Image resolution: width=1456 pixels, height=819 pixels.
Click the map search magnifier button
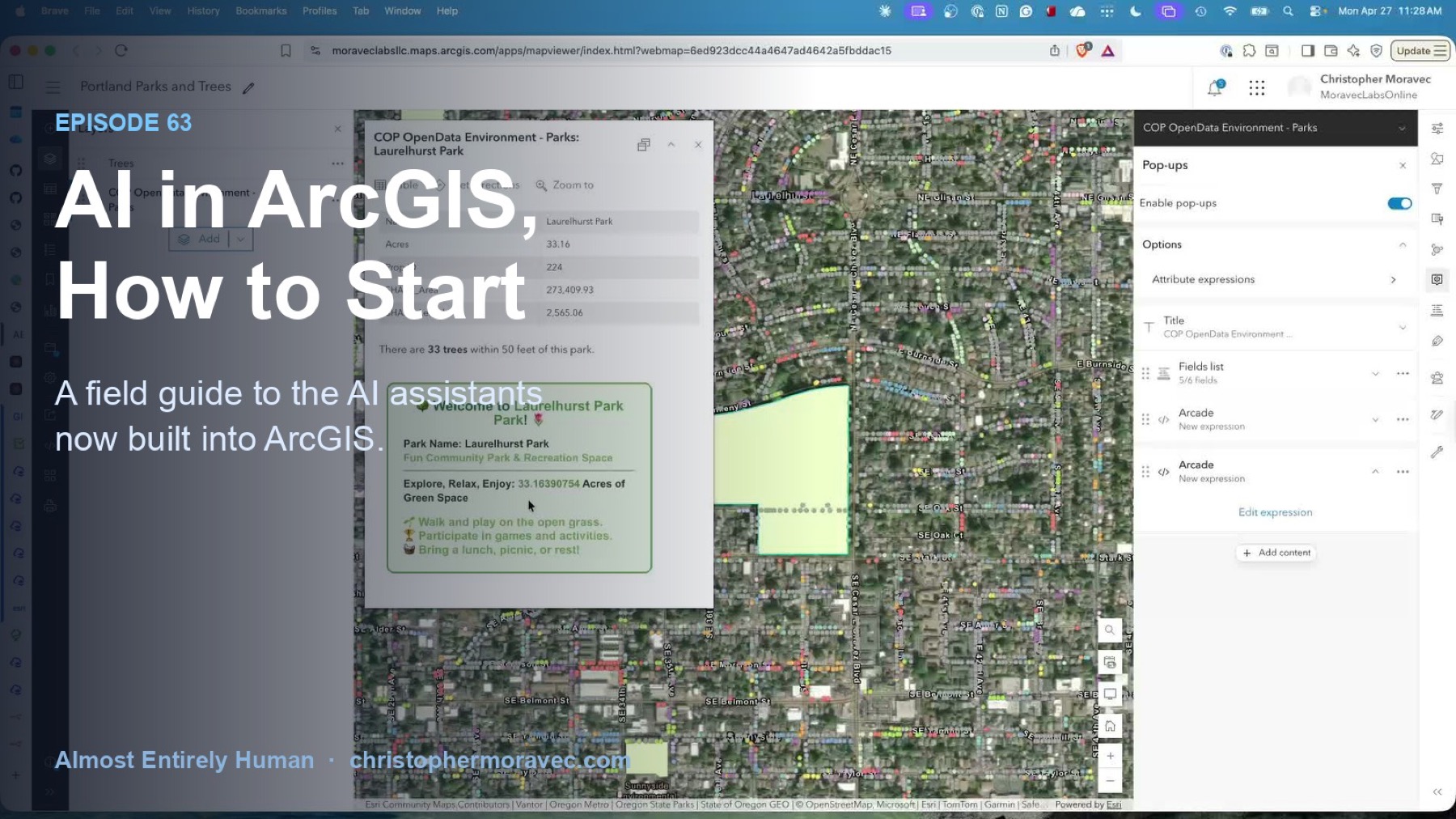point(1110,630)
